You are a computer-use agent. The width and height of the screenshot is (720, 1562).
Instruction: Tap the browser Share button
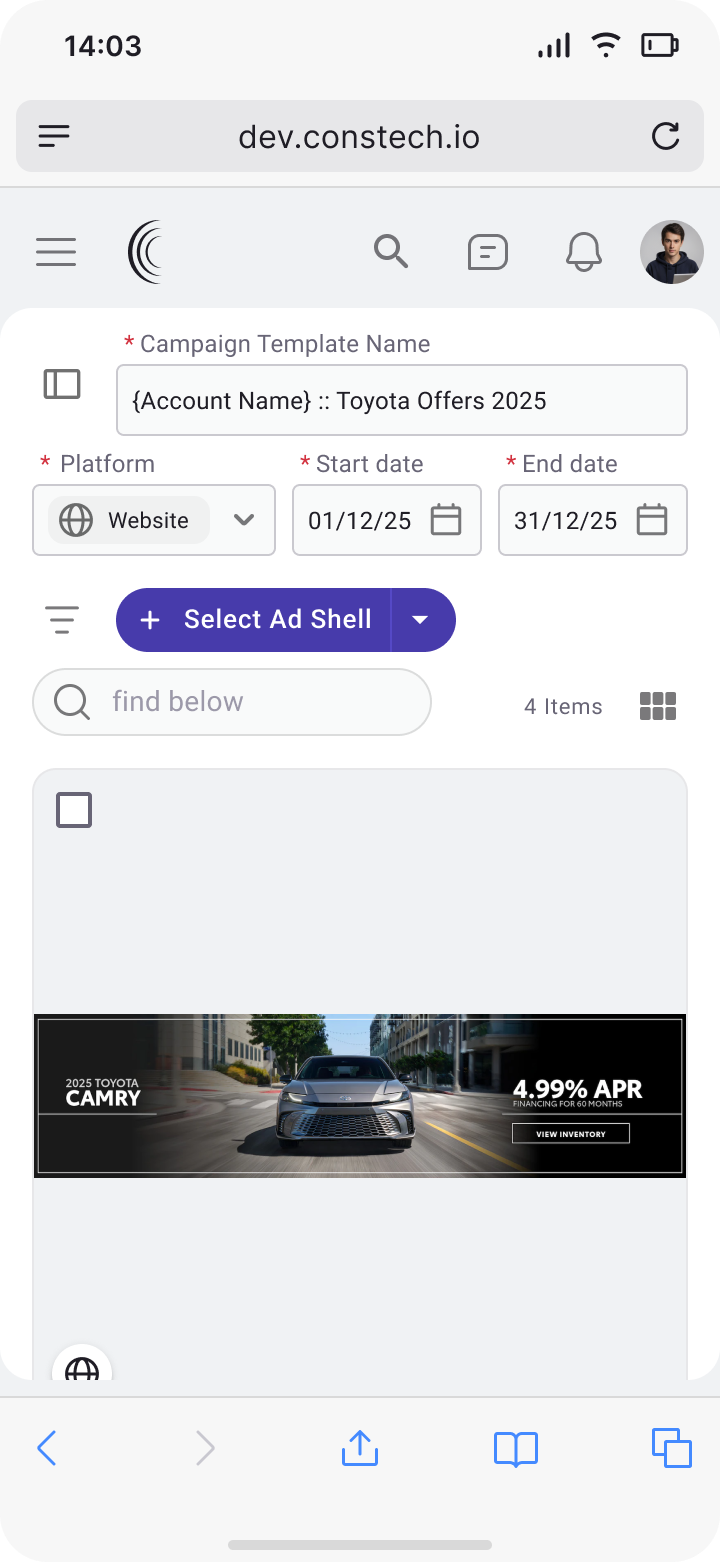pyautogui.click(x=359, y=1447)
